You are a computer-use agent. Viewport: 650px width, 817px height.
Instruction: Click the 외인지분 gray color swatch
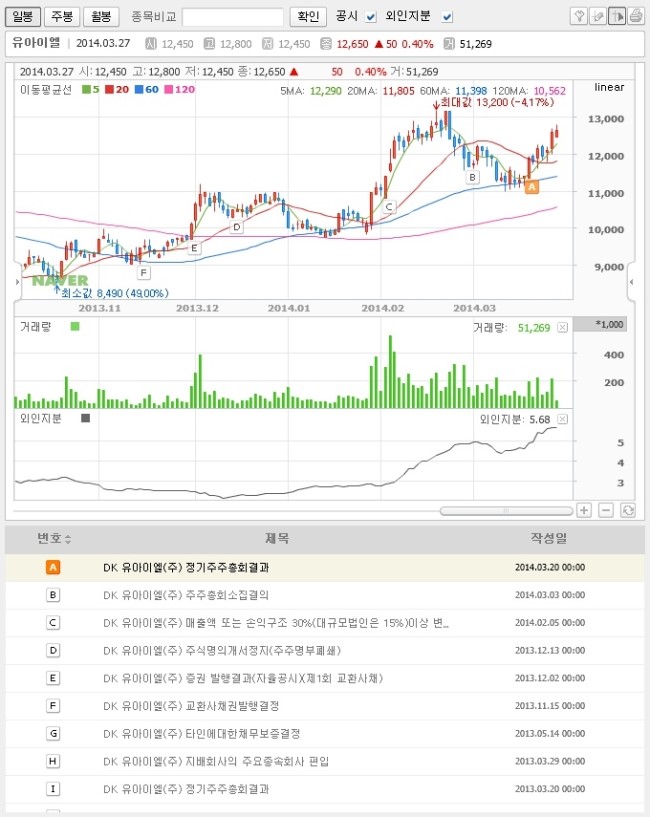[86, 418]
